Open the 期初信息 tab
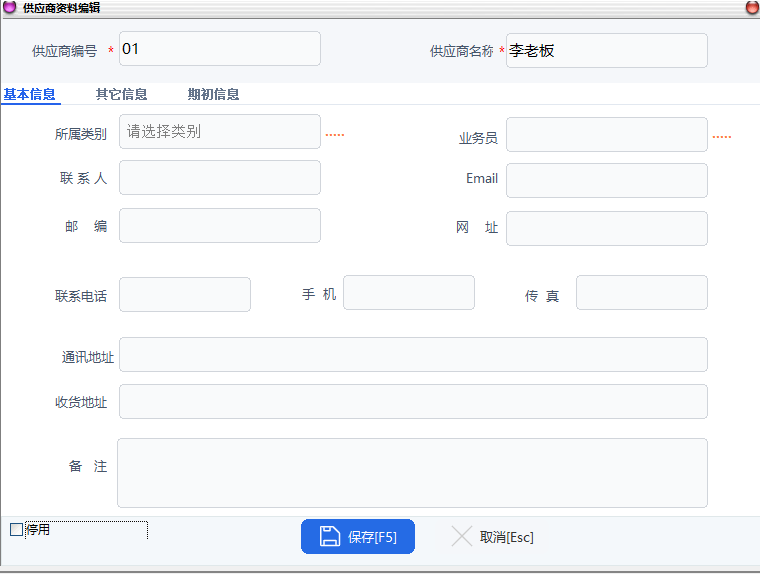 click(x=213, y=95)
